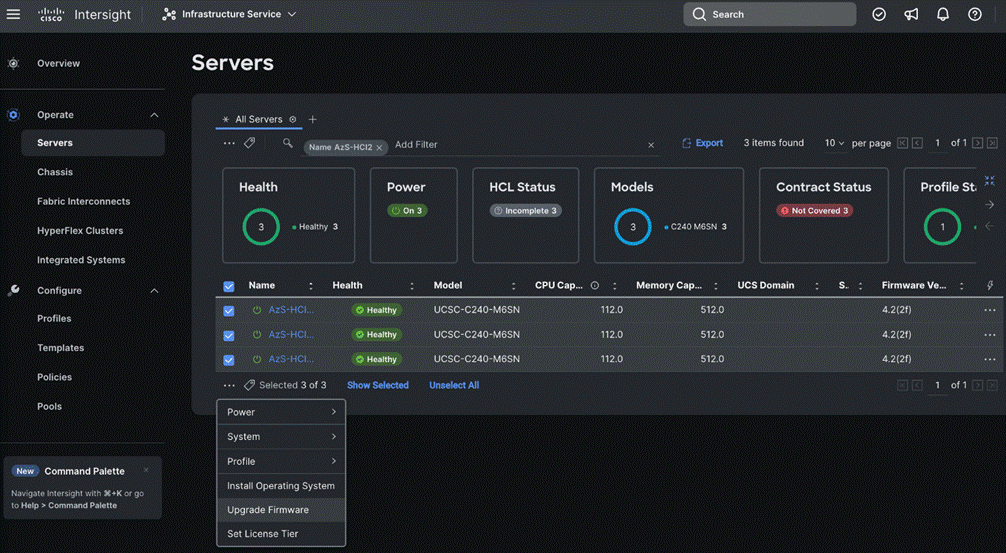Go to next page using top pager

(x=977, y=143)
